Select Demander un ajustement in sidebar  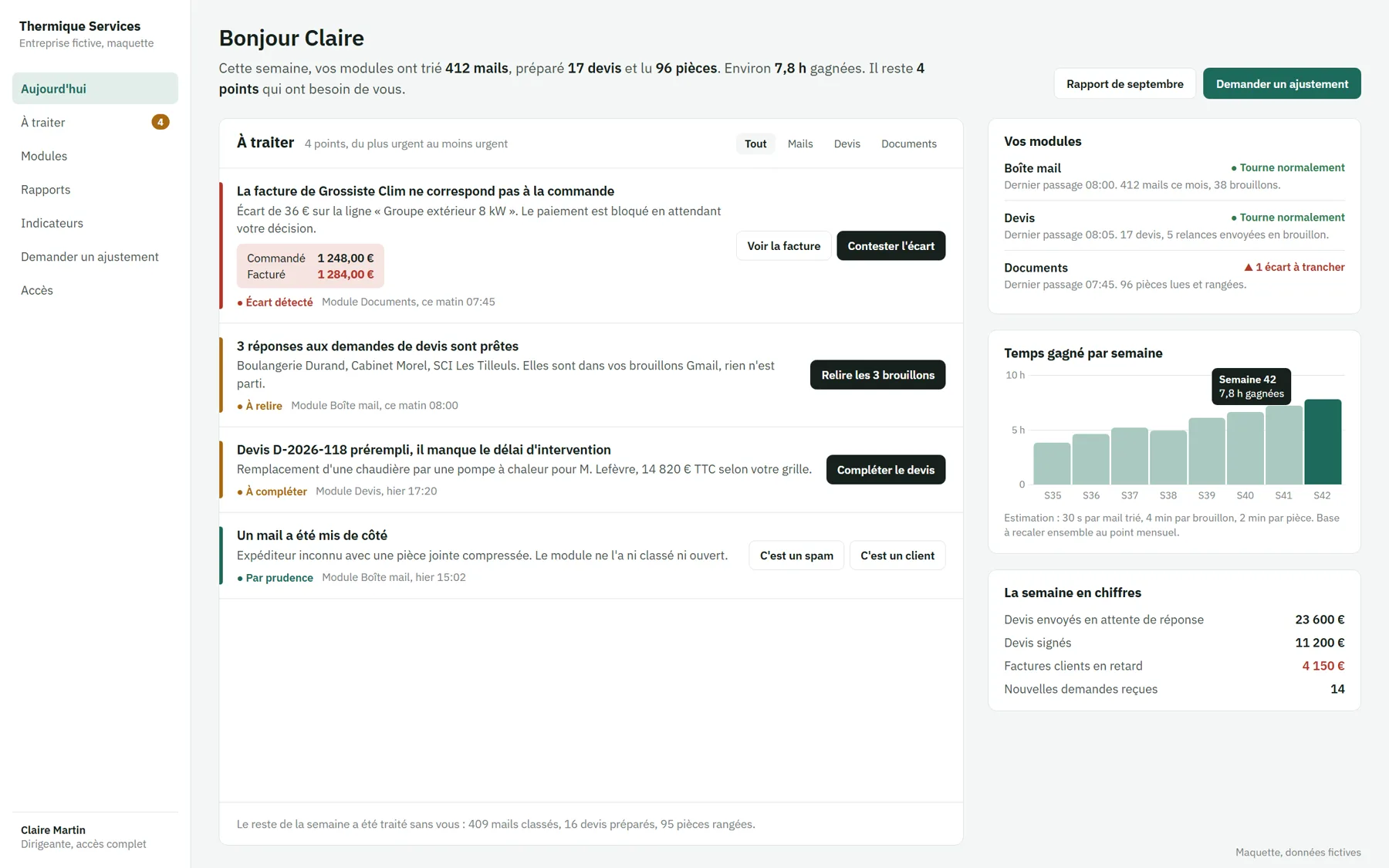[x=95, y=256]
